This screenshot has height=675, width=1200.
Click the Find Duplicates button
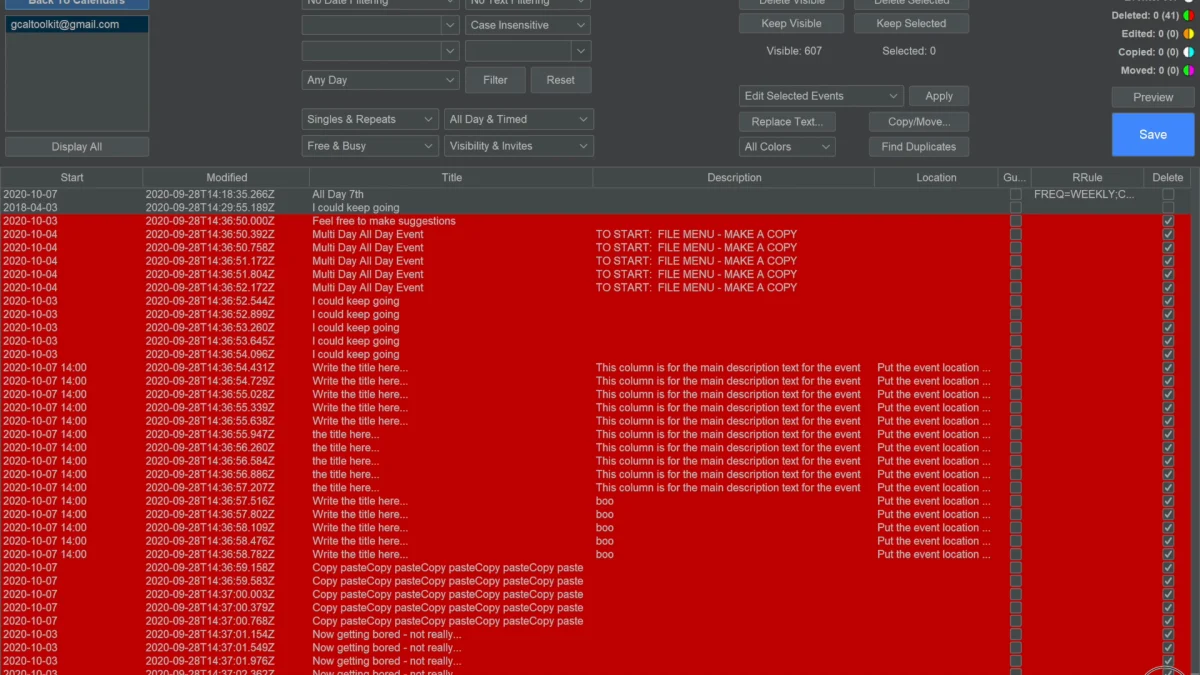point(919,147)
